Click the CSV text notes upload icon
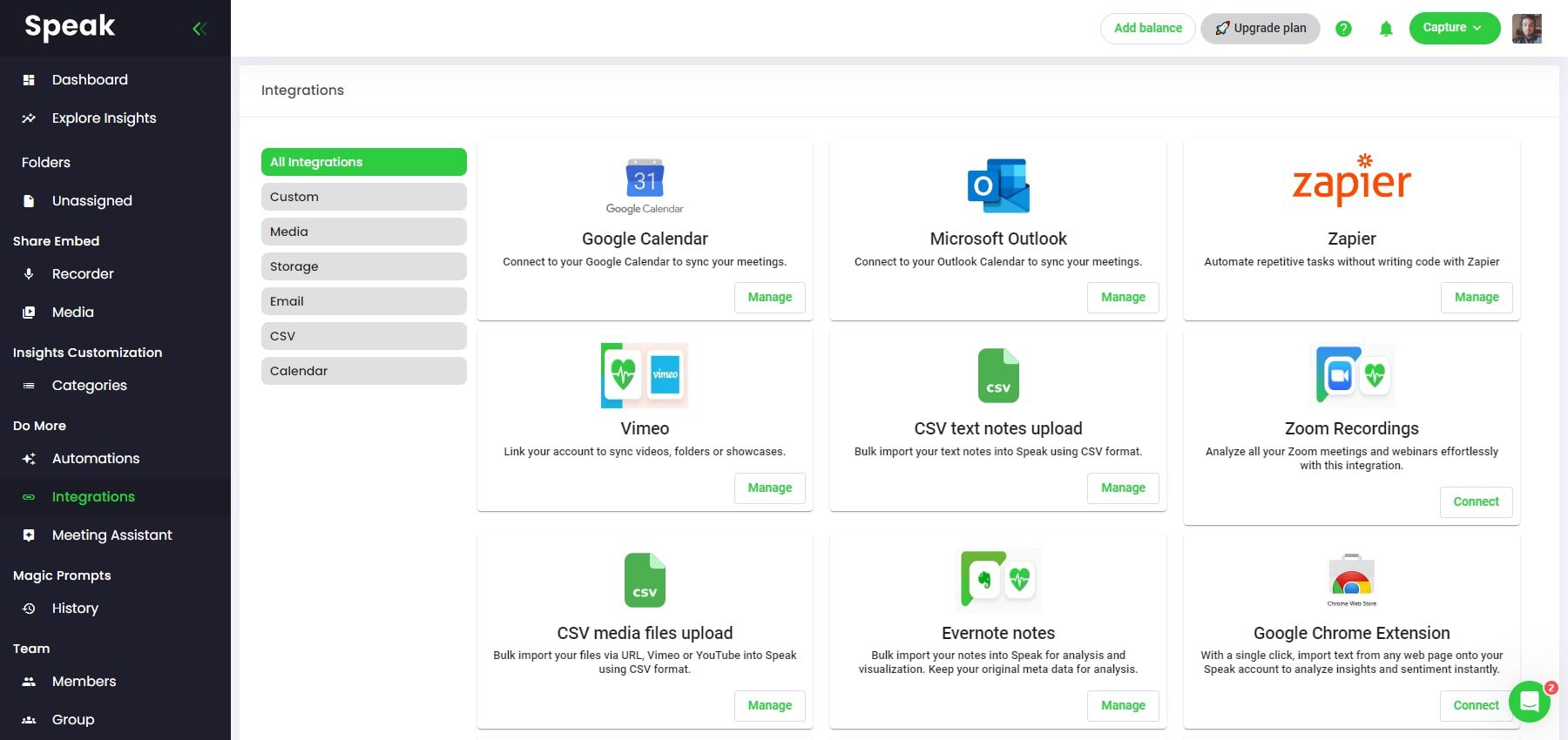This screenshot has height=740, width=1568. [998, 375]
